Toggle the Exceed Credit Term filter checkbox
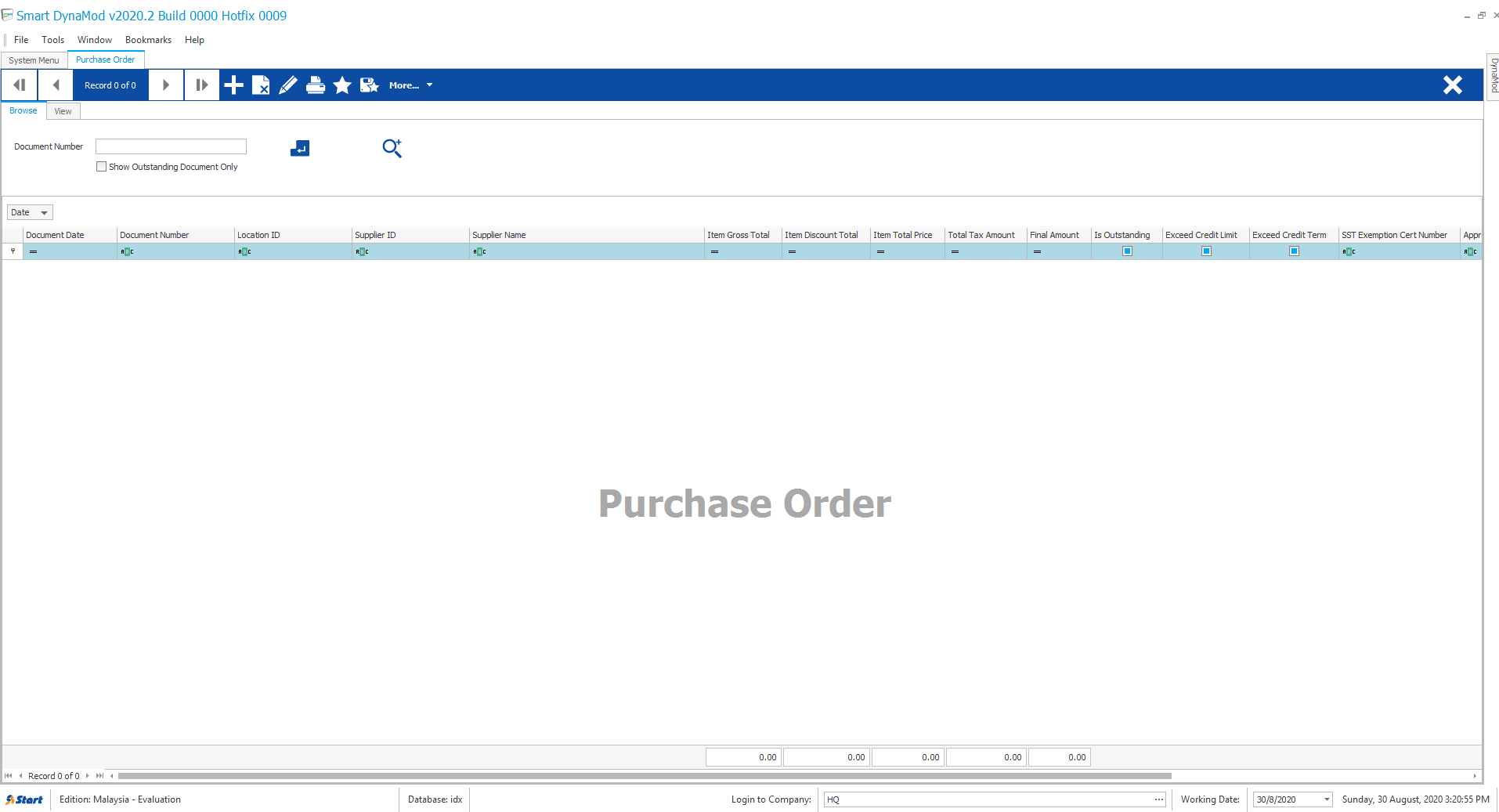This screenshot has height=812, width=1499. tap(1294, 251)
